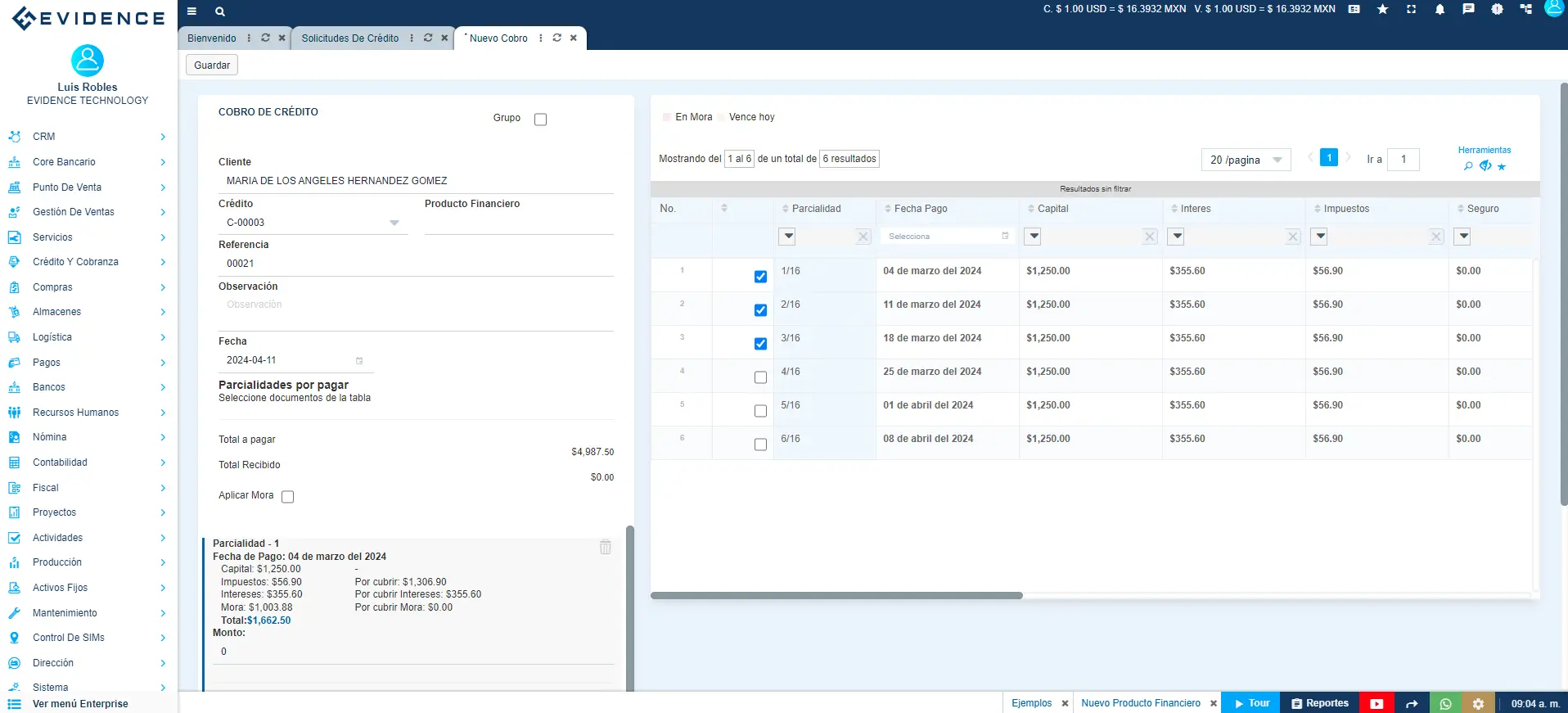
Task: Click the hamburger menu icon
Action: pyautogui.click(x=191, y=11)
